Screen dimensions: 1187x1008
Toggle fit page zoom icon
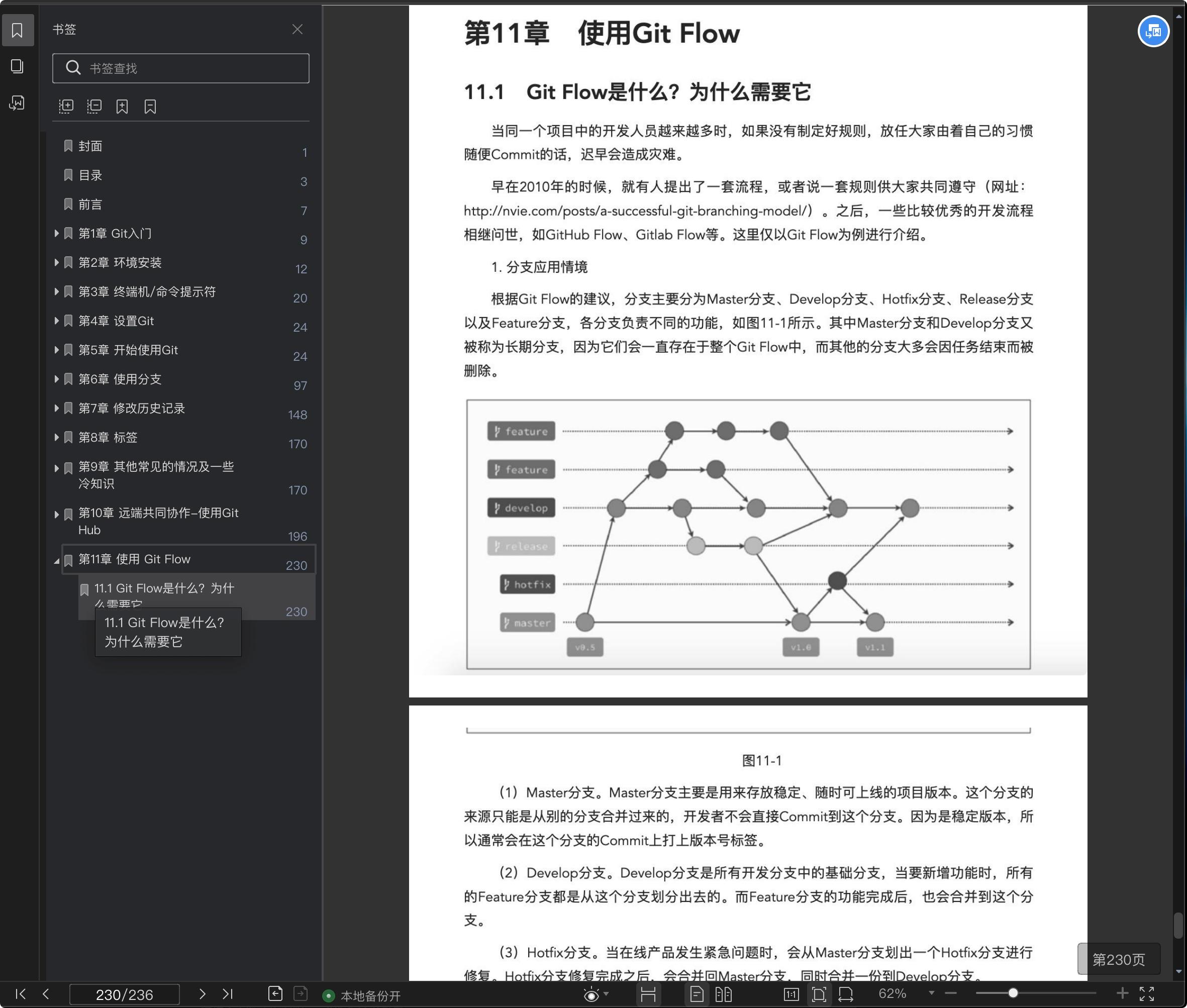[x=819, y=995]
